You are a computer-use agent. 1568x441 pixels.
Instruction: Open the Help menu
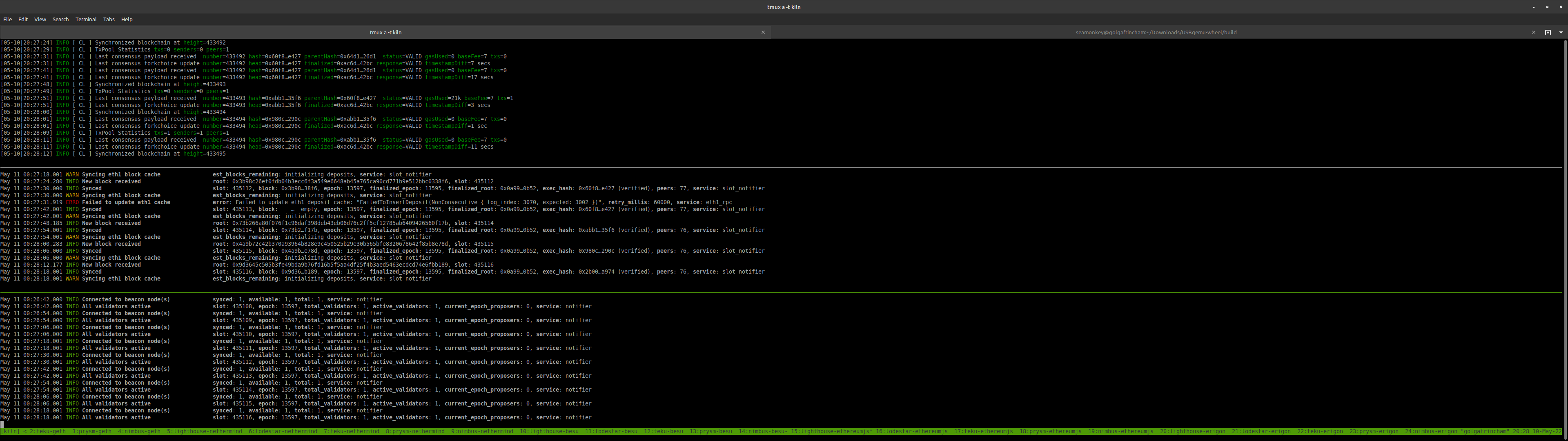[x=127, y=20]
